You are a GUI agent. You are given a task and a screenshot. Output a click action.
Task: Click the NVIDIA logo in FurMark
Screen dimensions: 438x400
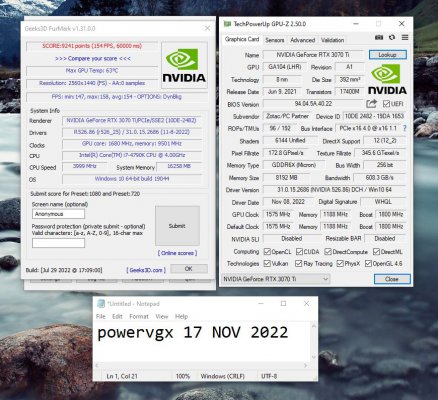tap(184, 65)
